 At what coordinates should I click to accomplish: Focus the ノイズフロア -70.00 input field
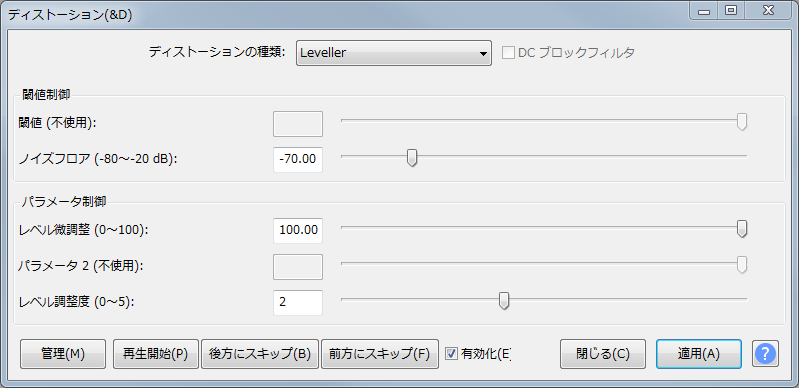(298, 160)
